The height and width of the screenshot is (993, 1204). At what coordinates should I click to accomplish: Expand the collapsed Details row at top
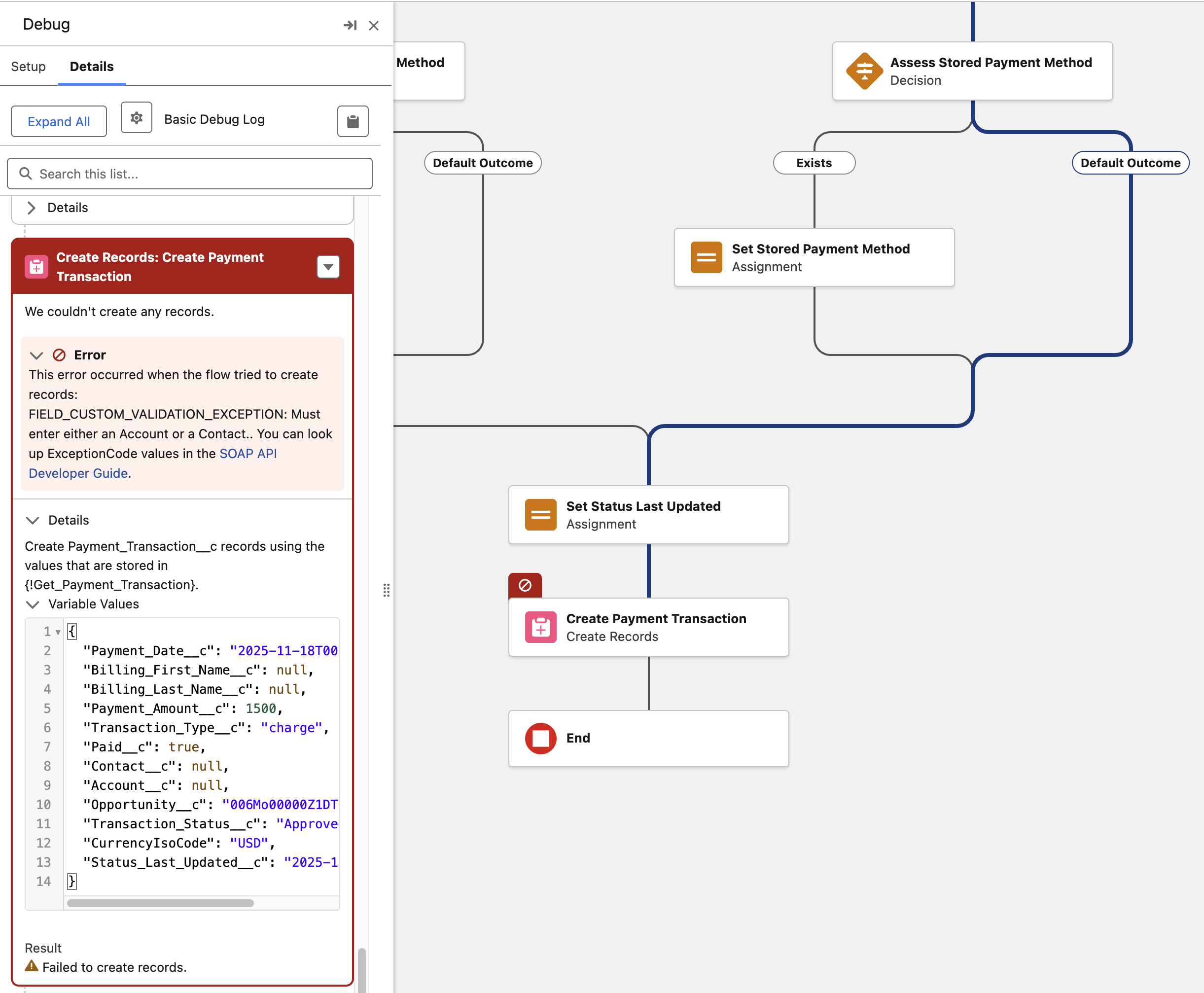pos(32,208)
